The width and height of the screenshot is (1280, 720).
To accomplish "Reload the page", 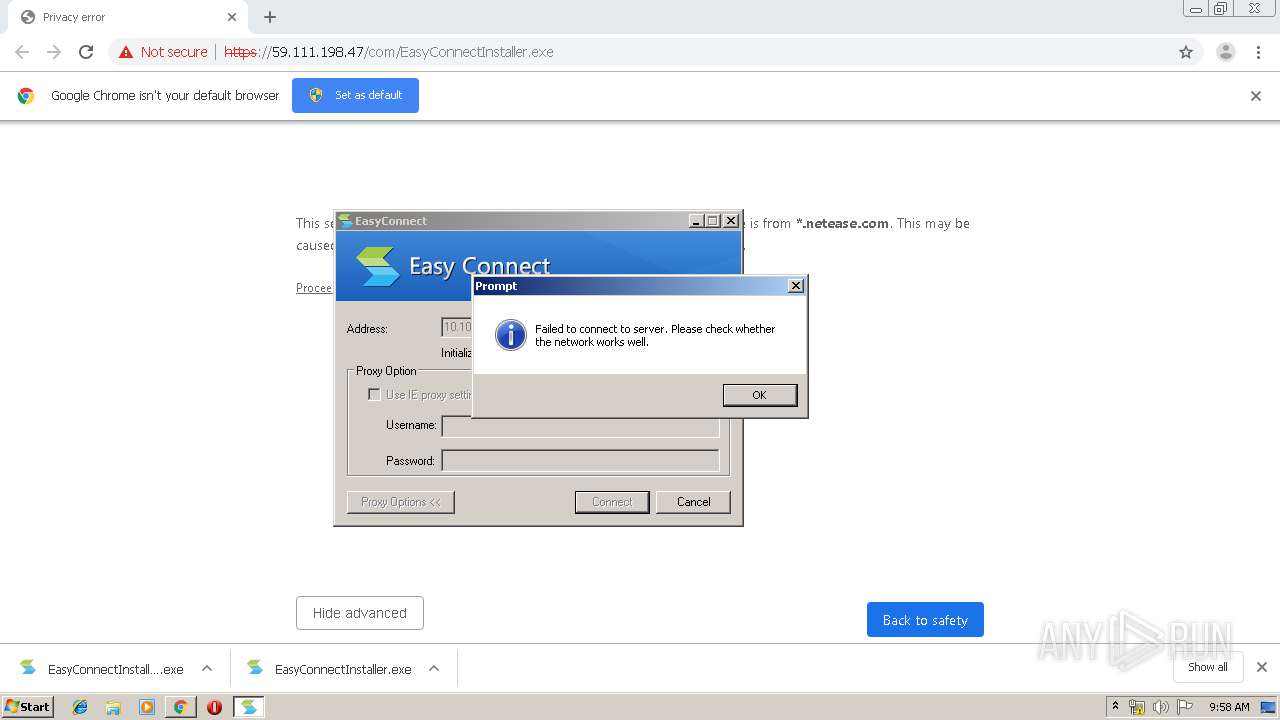I will pos(86,52).
